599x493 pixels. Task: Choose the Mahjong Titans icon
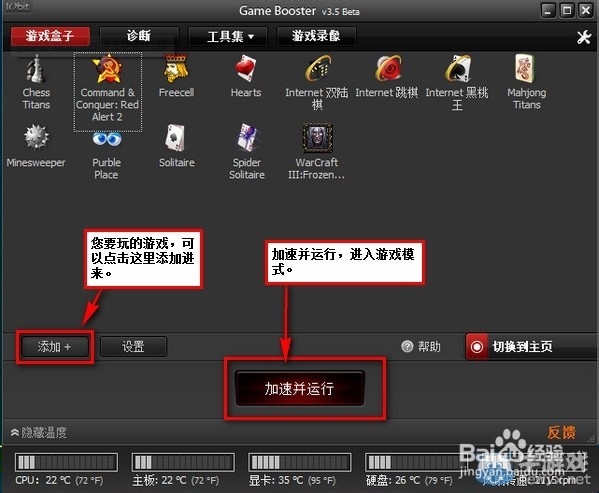(525, 69)
